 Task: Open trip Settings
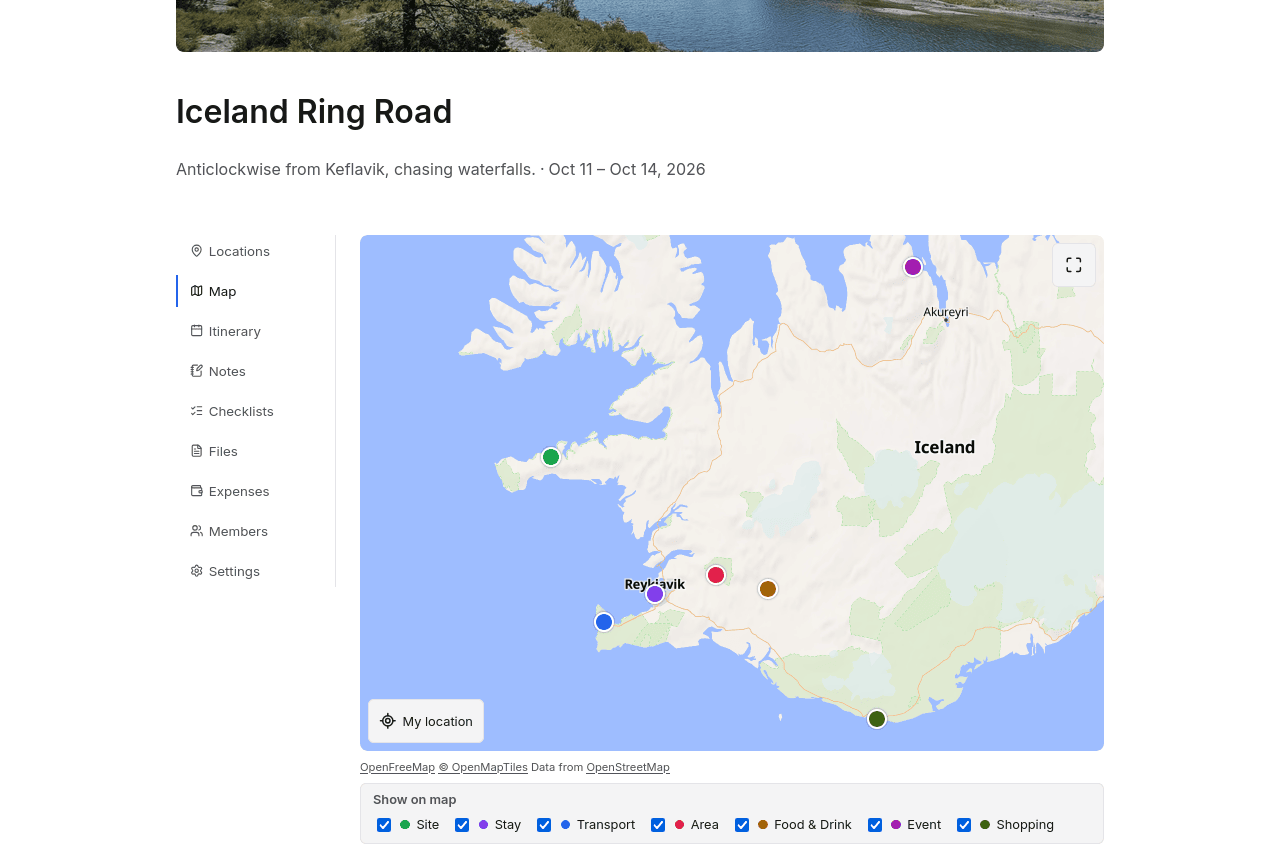pos(256,571)
